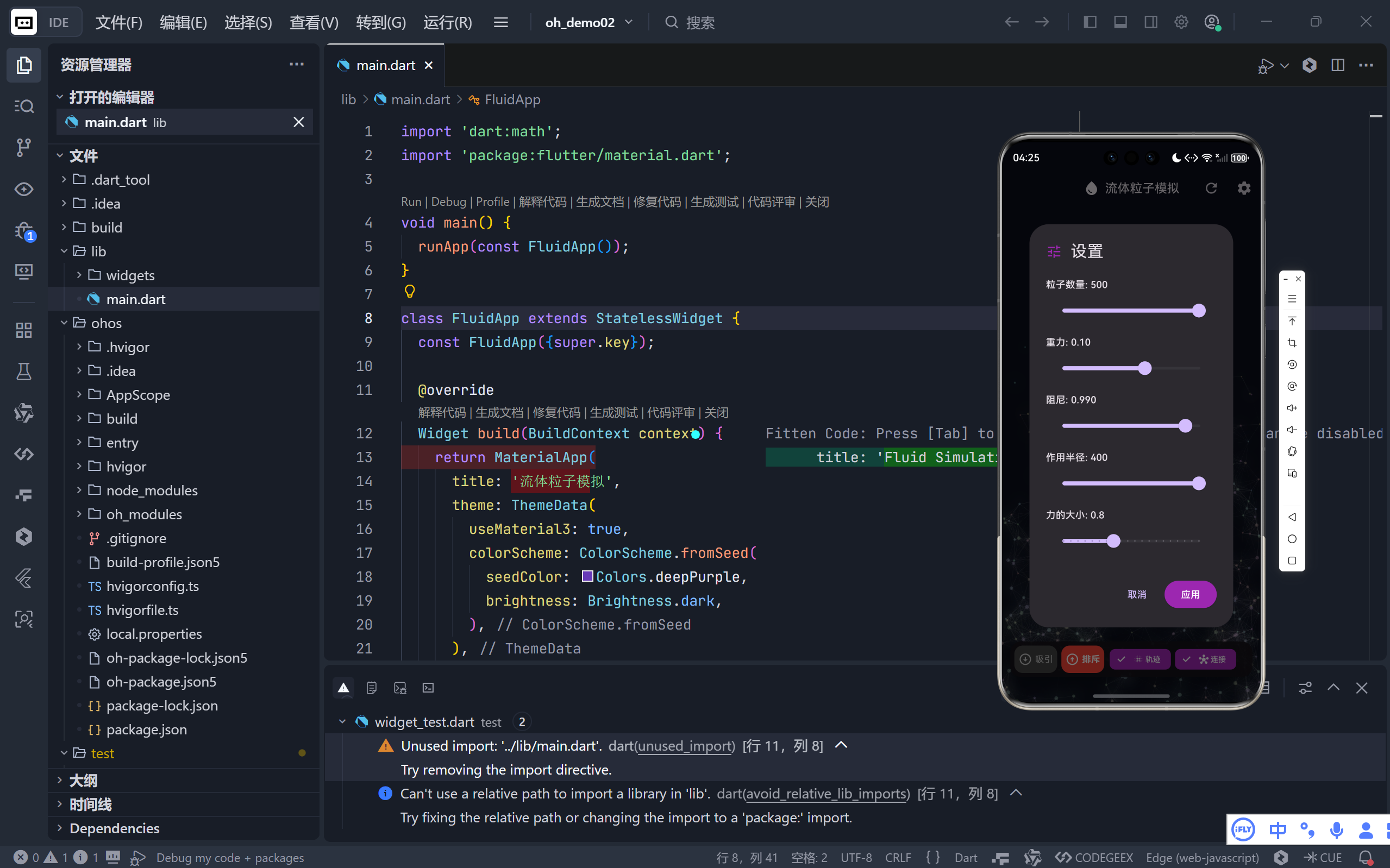Click the split editor icon
This screenshot has width=1390, height=868.
tap(1337, 65)
